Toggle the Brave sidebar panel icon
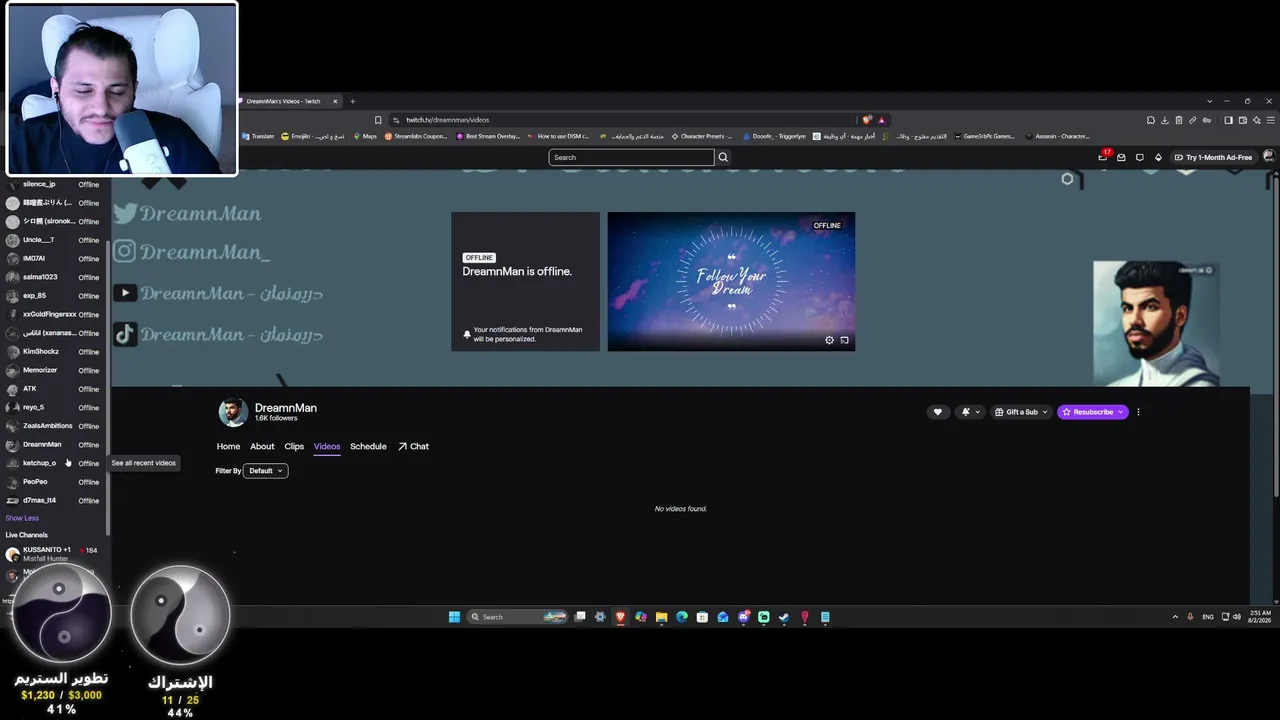1280x720 pixels. [x=1228, y=120]
